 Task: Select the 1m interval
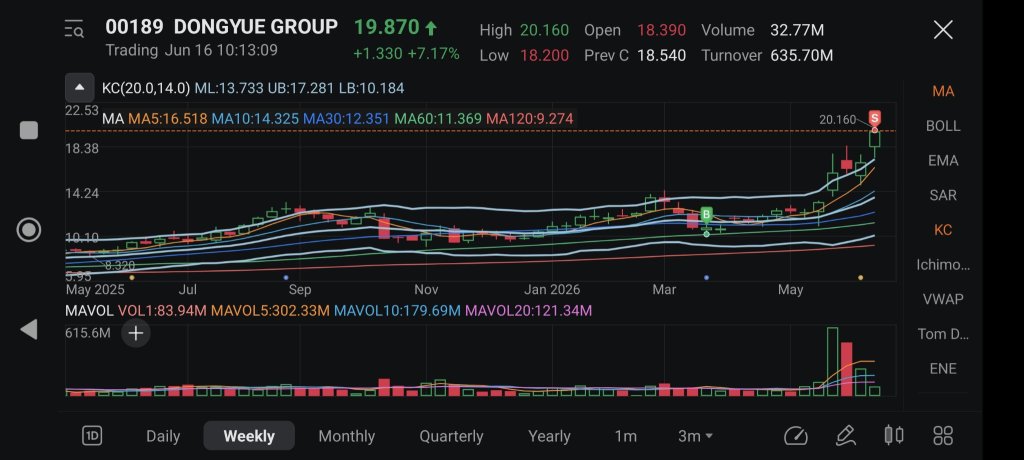tap(626, 436)
